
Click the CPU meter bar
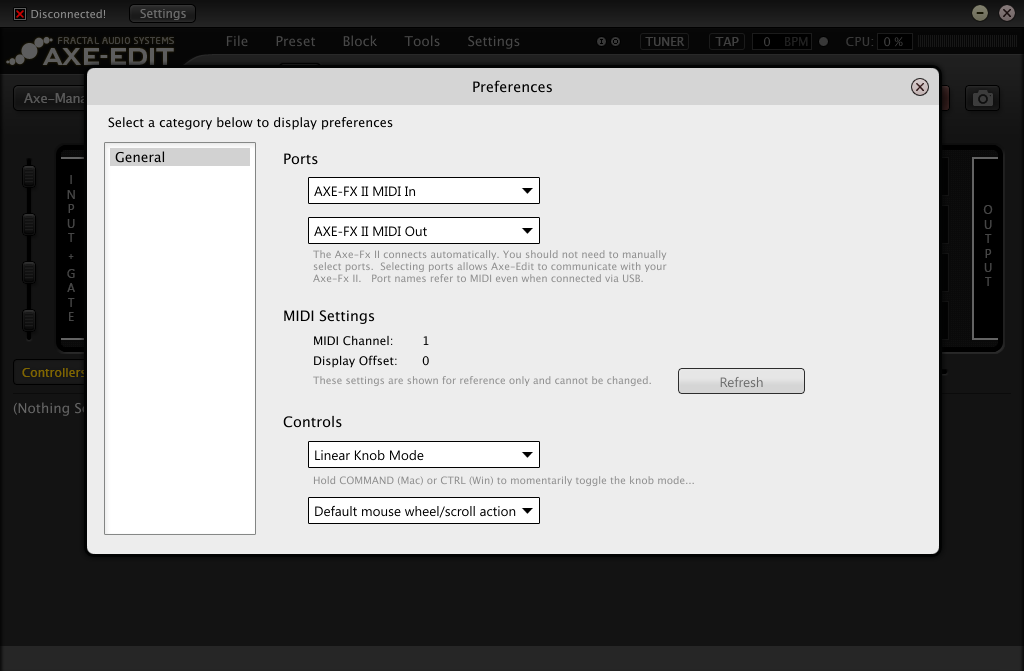tap(967, 41)
